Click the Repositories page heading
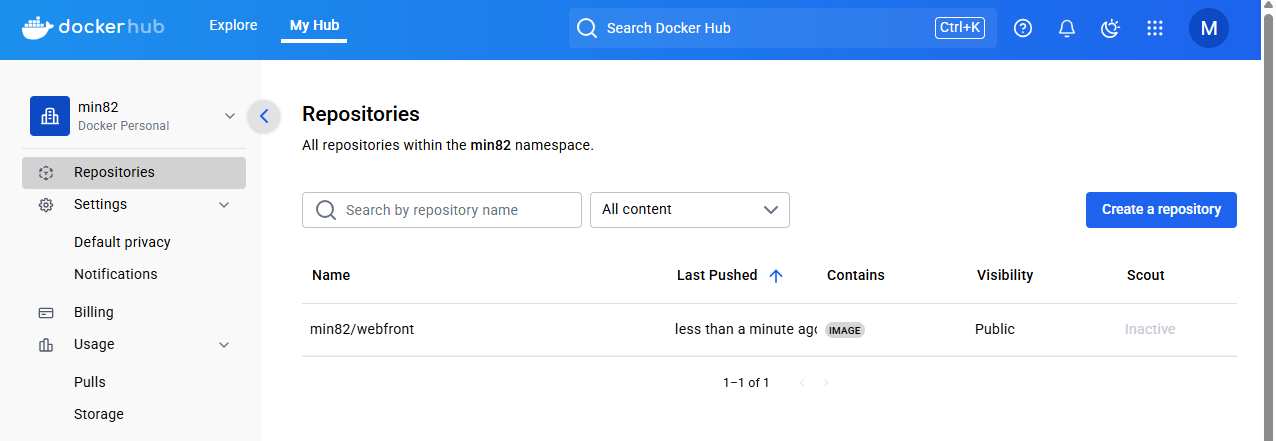Image resolution: width=1276 pixels, height=441 pixels. (361, 114)
